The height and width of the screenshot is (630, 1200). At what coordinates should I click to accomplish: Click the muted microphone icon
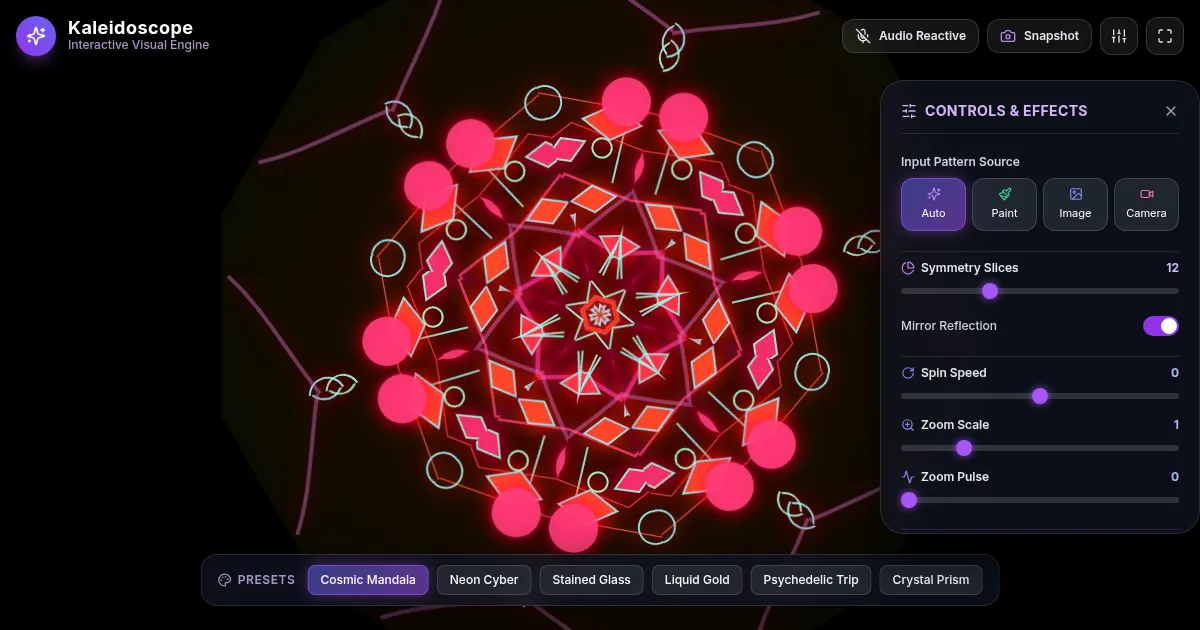(863, 36)
